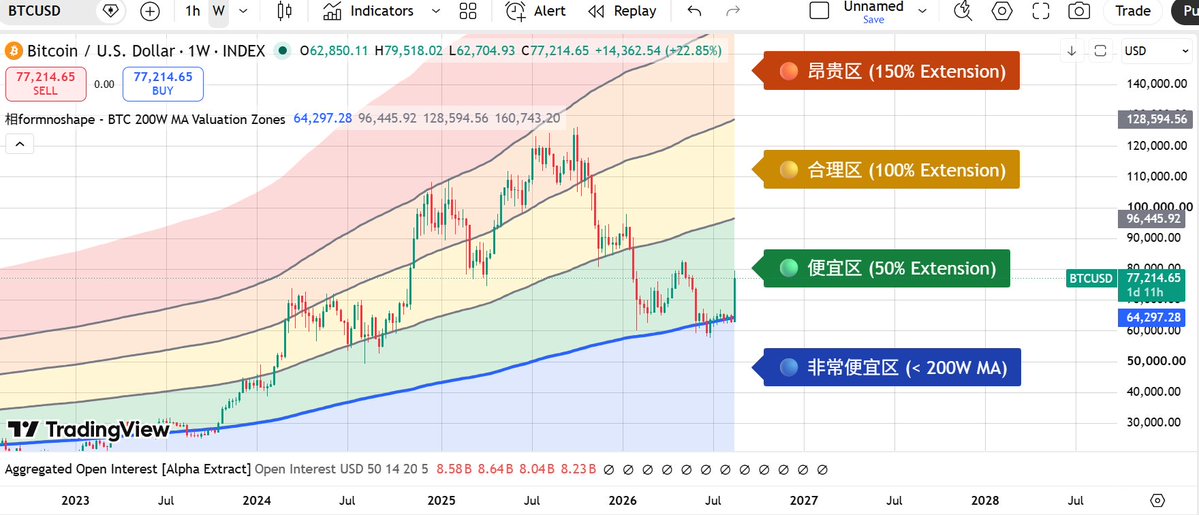This screenshot has width=1199, height=515.
Task: Select the Aggregated Open Interest indicator legend
Action: point(128,469)
